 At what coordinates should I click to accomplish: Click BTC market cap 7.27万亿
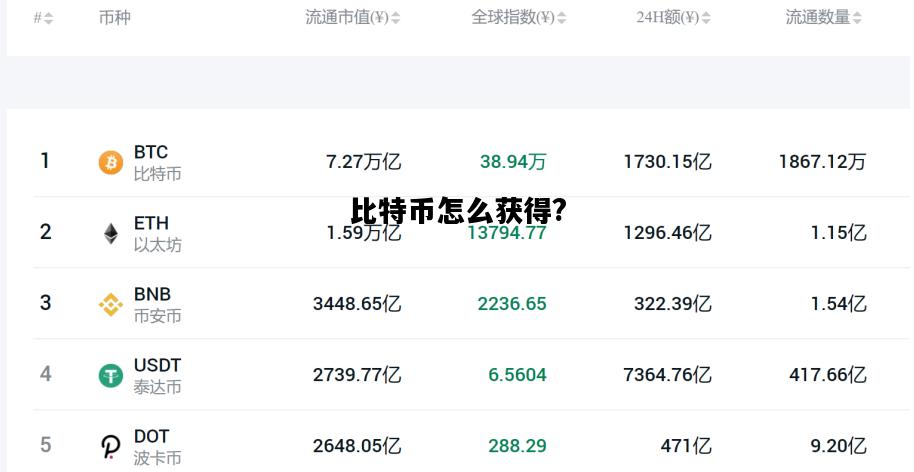pyautogui.click(x=364, y=161)
